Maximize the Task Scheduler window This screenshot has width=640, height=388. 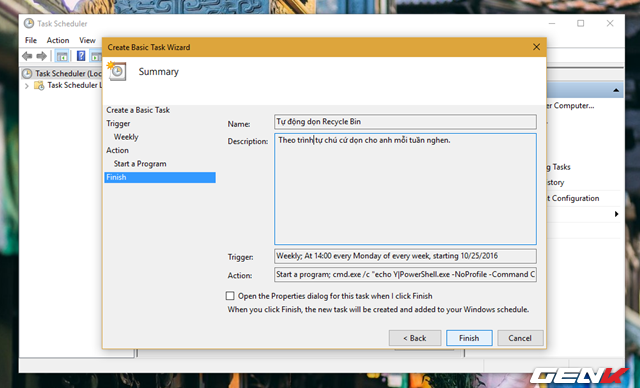coord(580,24)
